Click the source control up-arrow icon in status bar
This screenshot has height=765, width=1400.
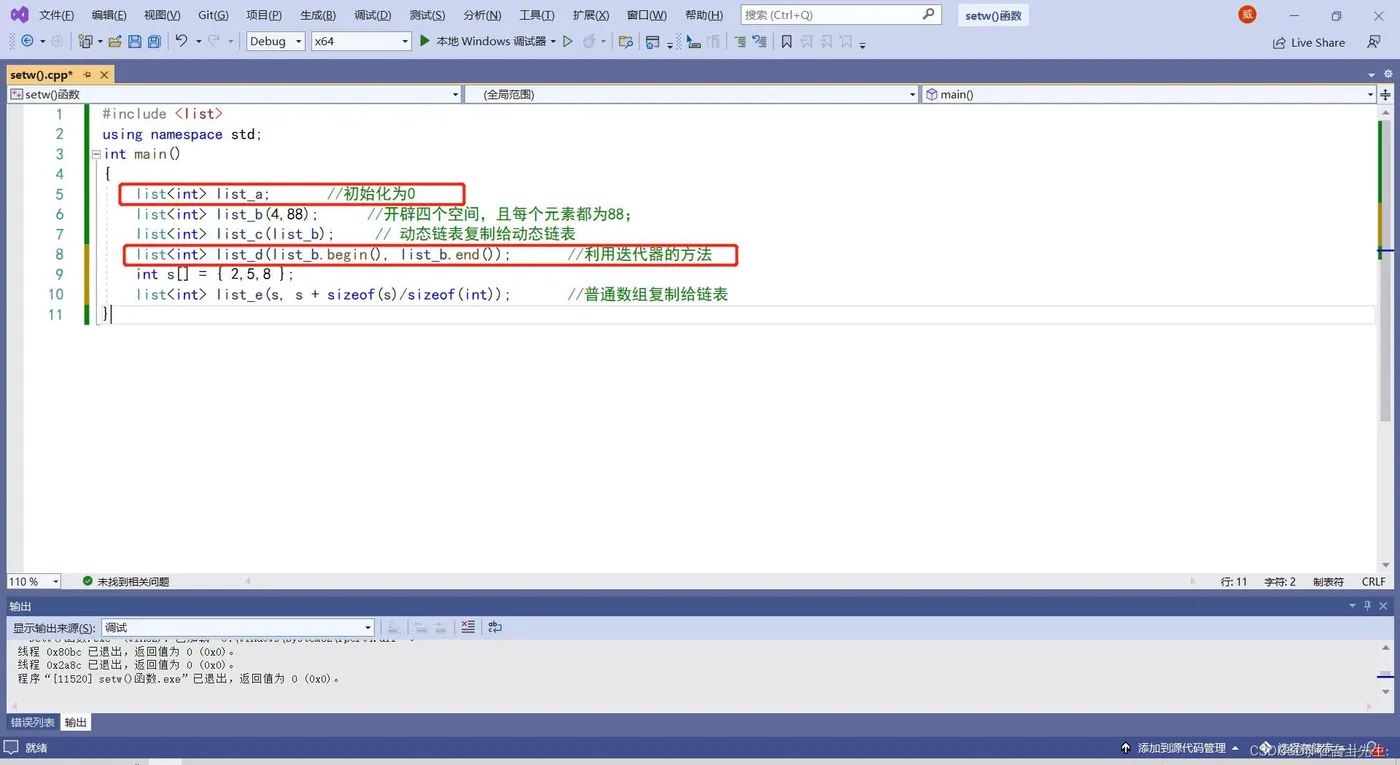coord(1126,748)
